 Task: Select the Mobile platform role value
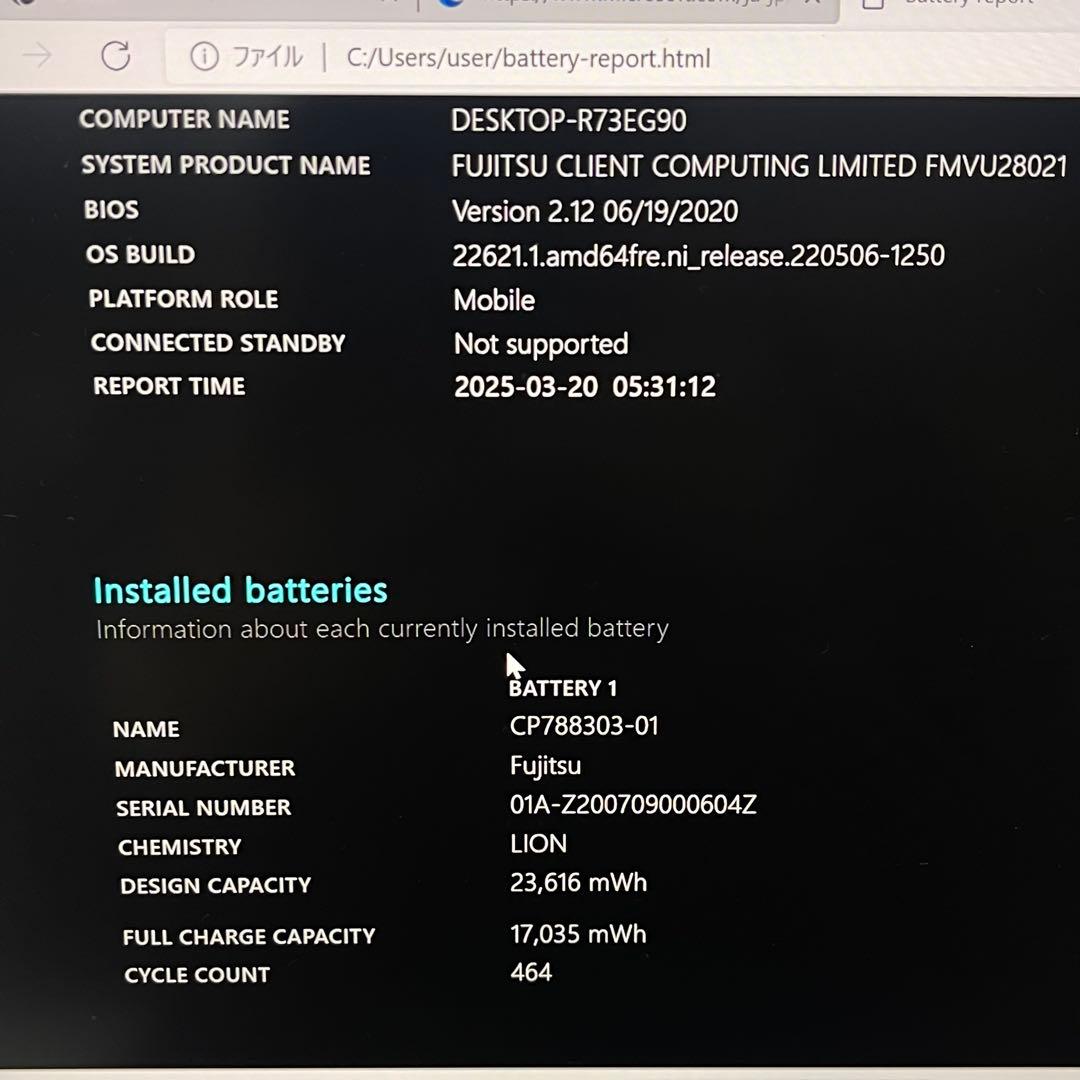coord(494,300)
